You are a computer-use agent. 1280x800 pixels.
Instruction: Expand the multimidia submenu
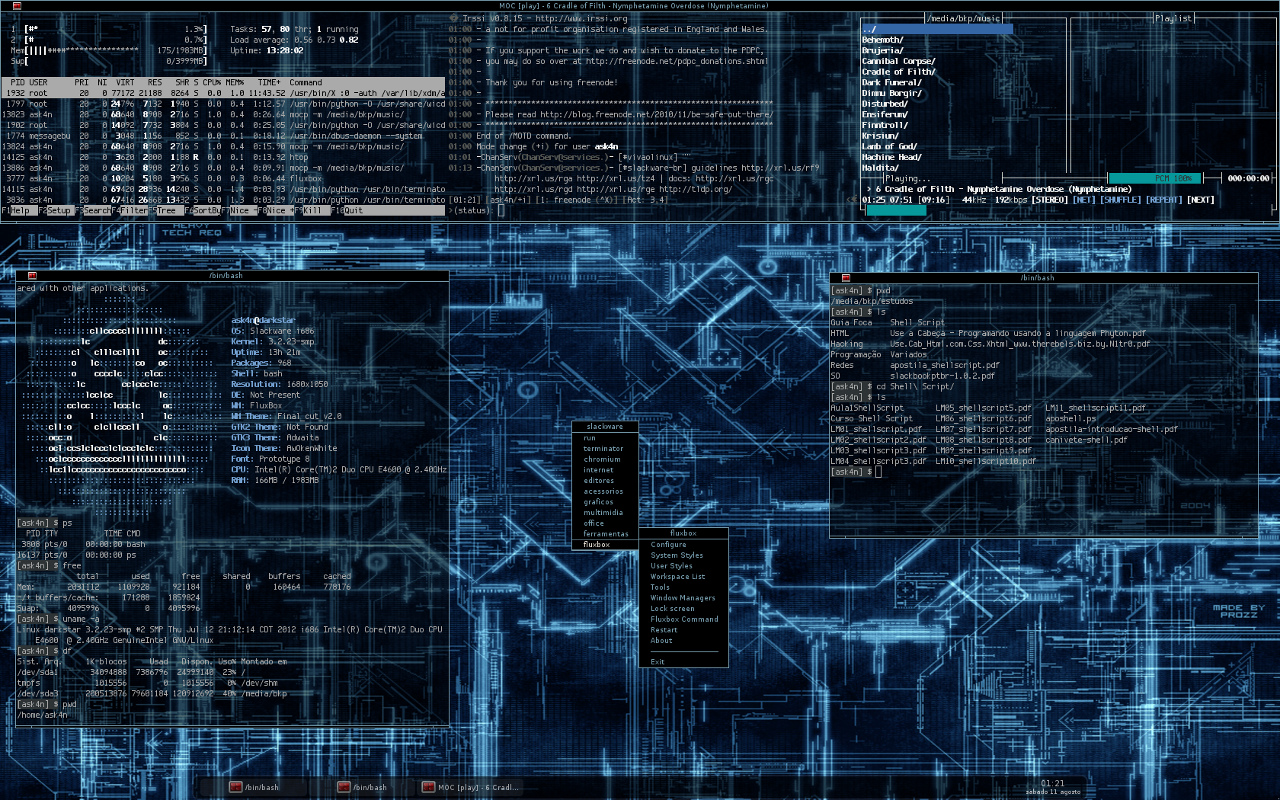coord(604,512)
